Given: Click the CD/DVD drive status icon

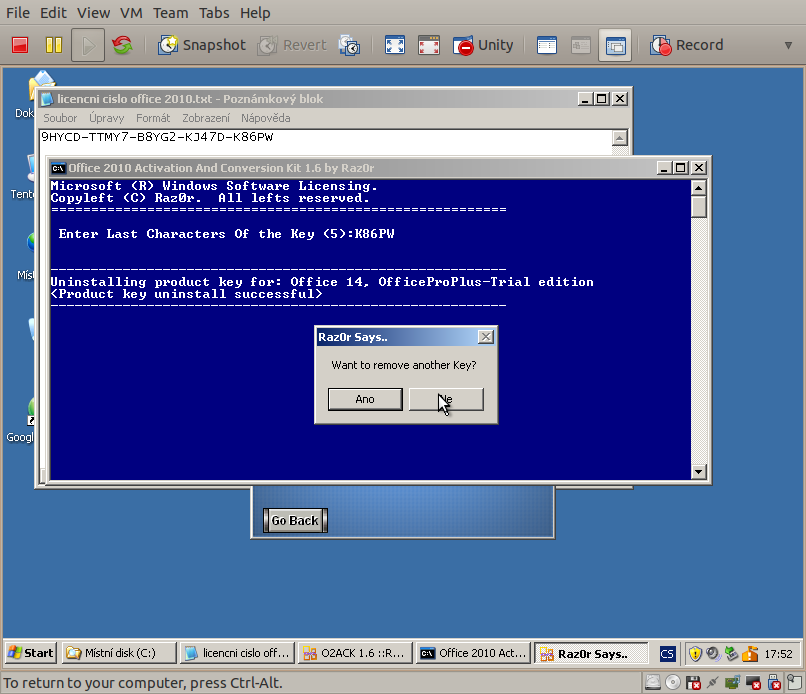Looking at the screenshot, I should tap(673, 682).
